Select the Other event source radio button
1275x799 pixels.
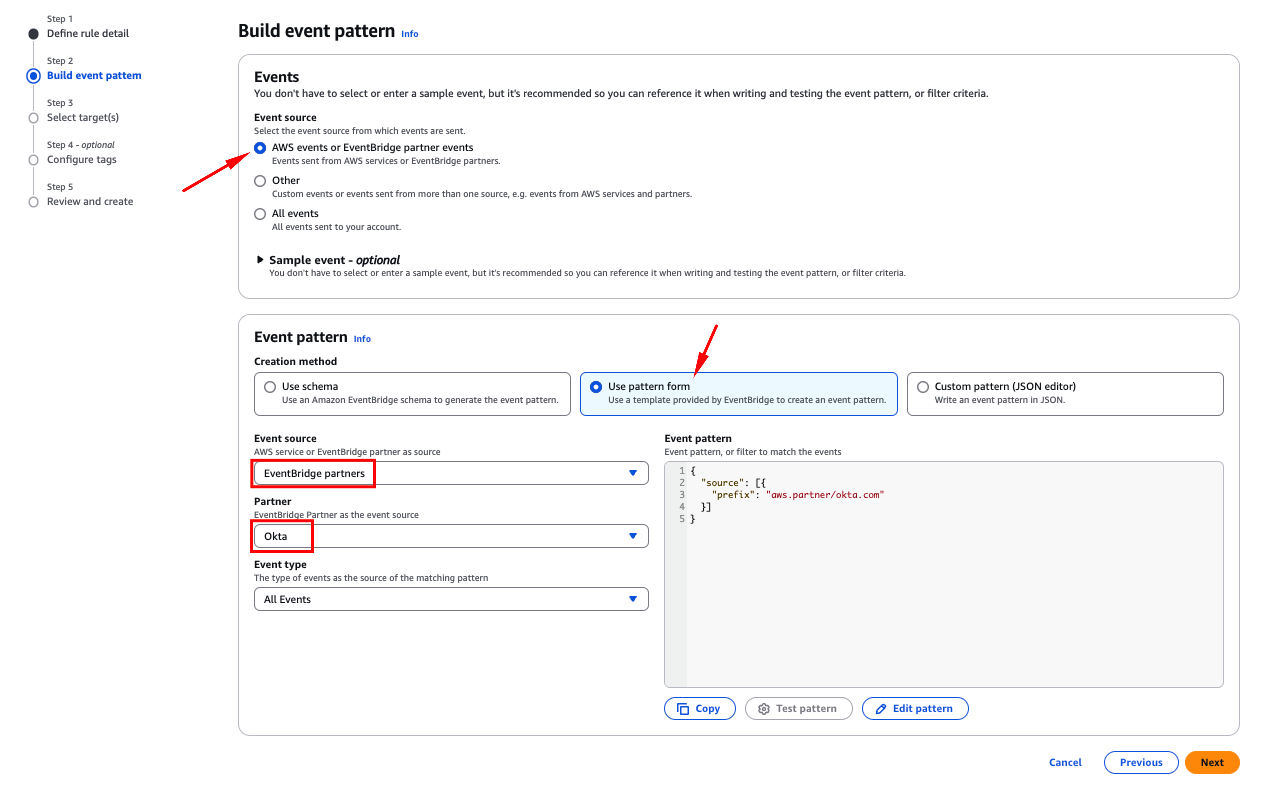[x=260, y=181]
